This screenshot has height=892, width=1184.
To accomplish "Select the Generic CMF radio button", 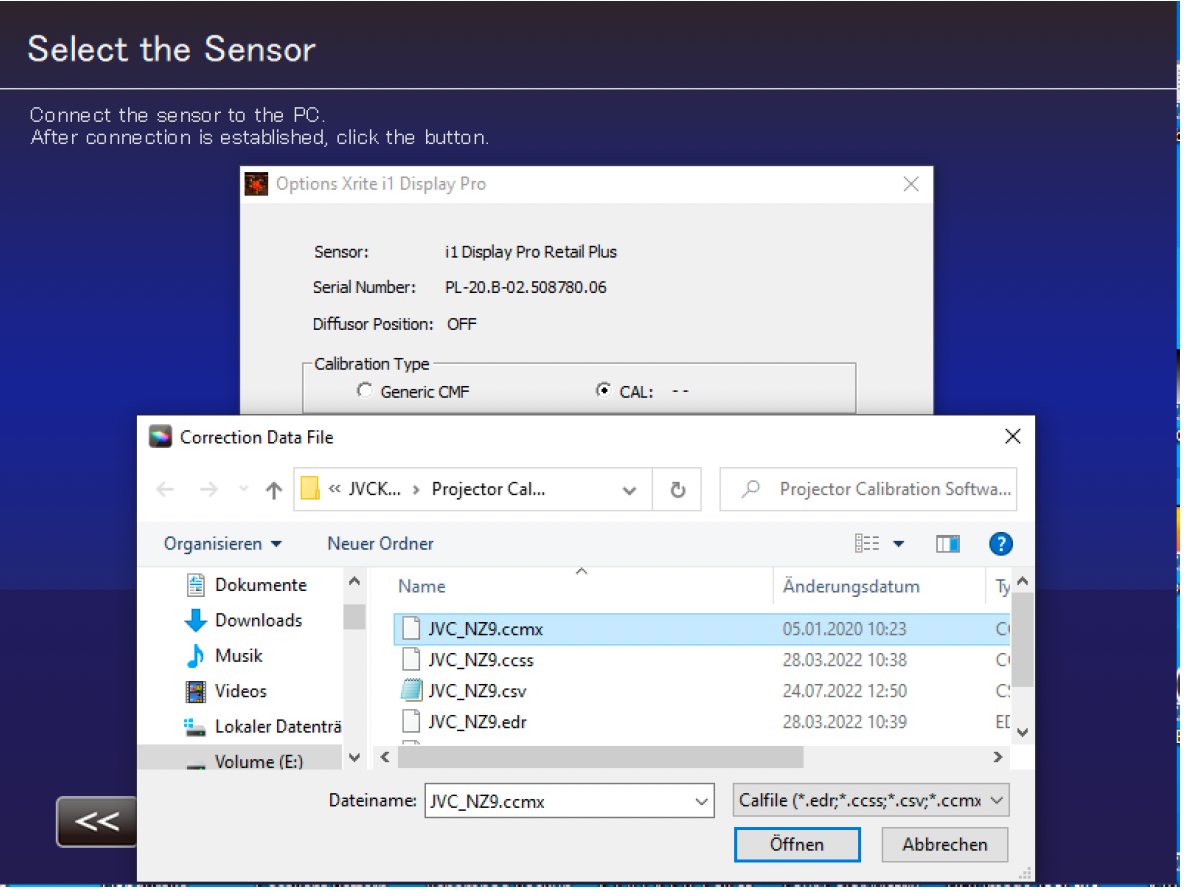I will click(364, 390).
